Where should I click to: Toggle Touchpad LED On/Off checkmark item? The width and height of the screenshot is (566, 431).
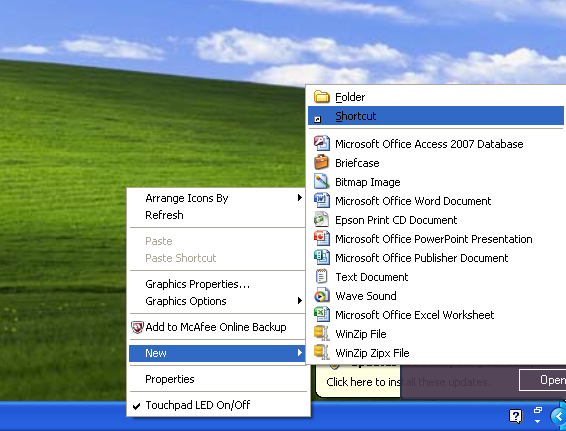point(218,405)
